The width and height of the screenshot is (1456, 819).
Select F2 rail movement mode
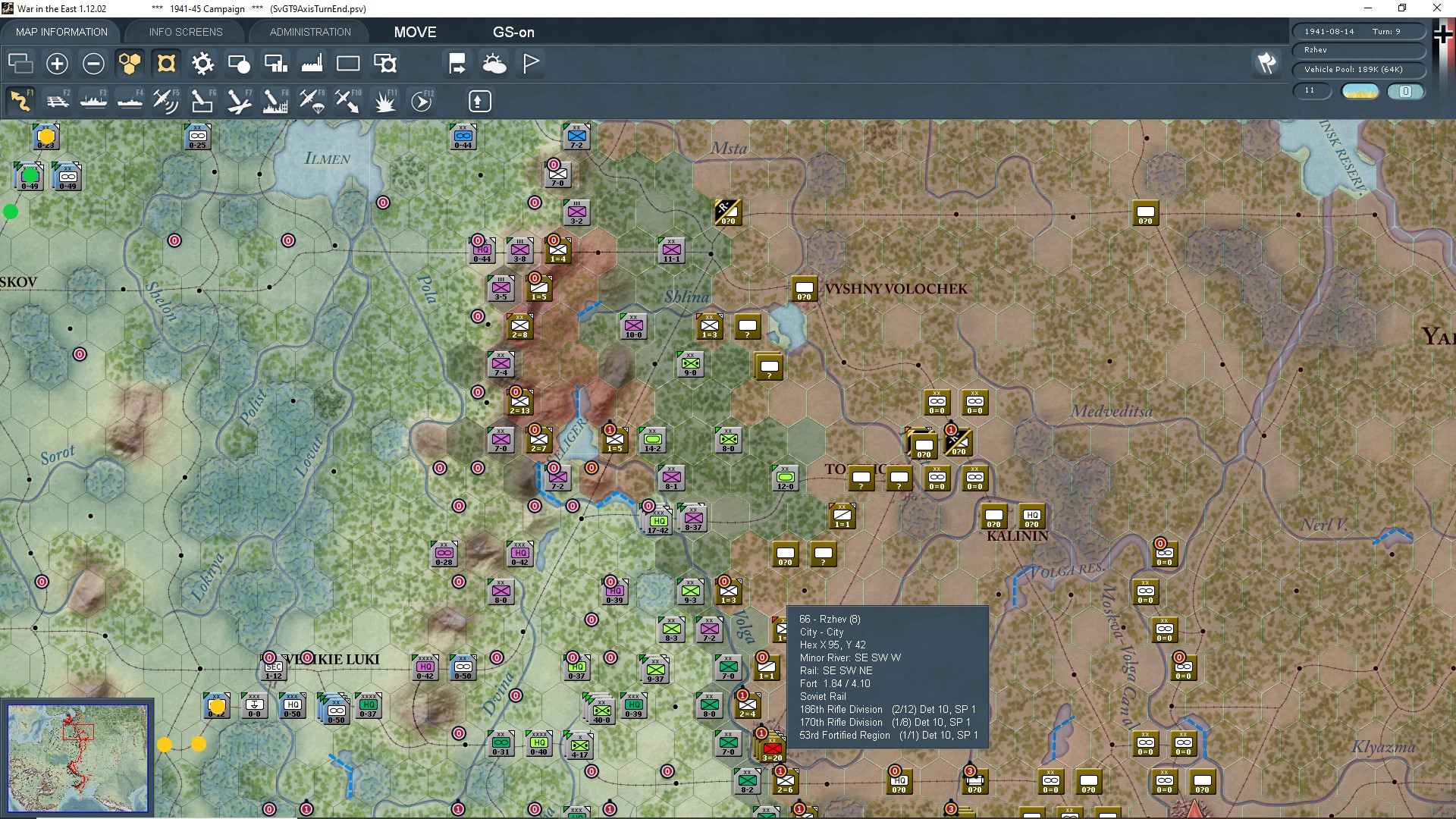tap(57, 101)
